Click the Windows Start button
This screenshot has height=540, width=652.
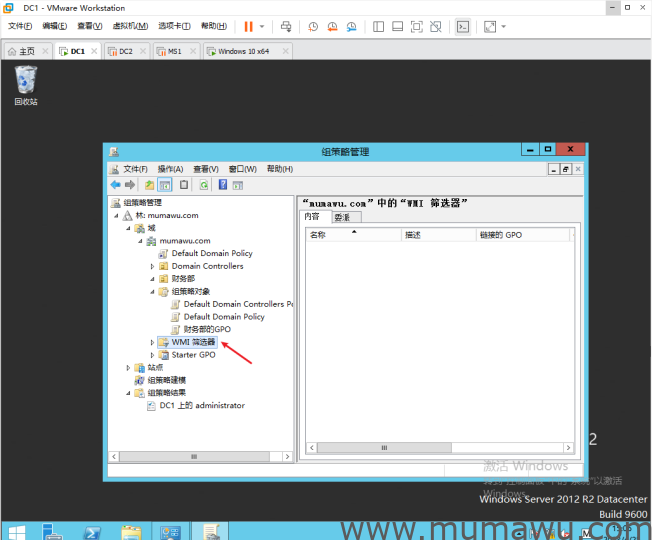pos(17,531)
